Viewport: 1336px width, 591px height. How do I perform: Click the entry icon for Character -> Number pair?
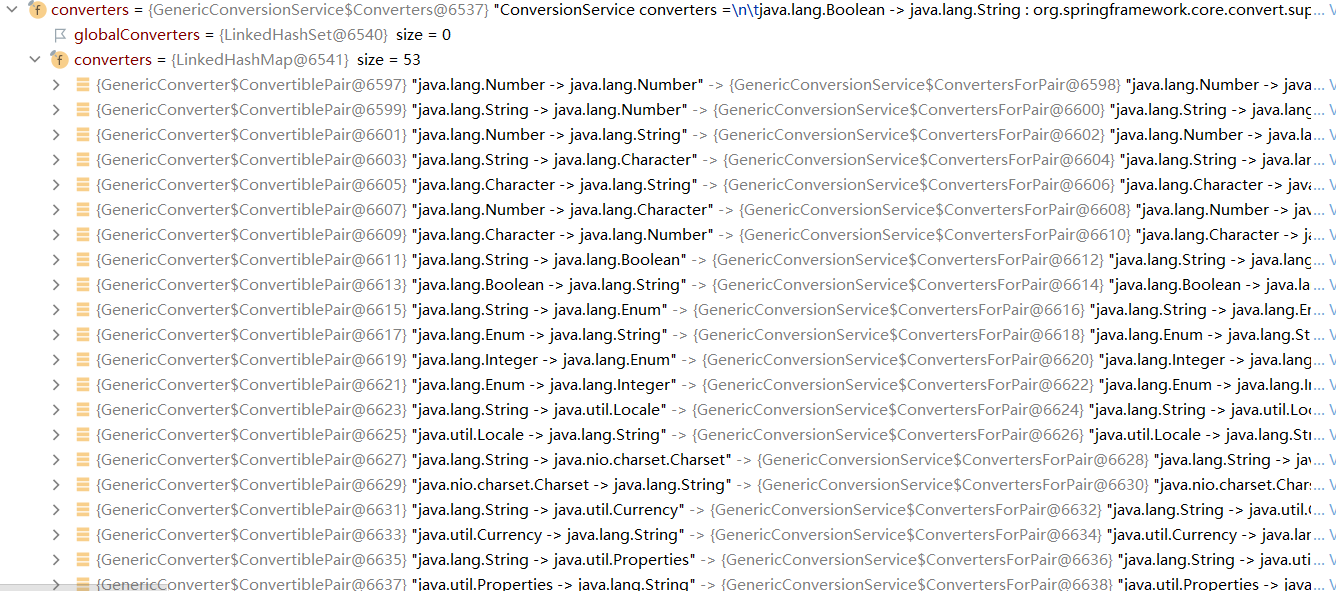pos(84,235)
